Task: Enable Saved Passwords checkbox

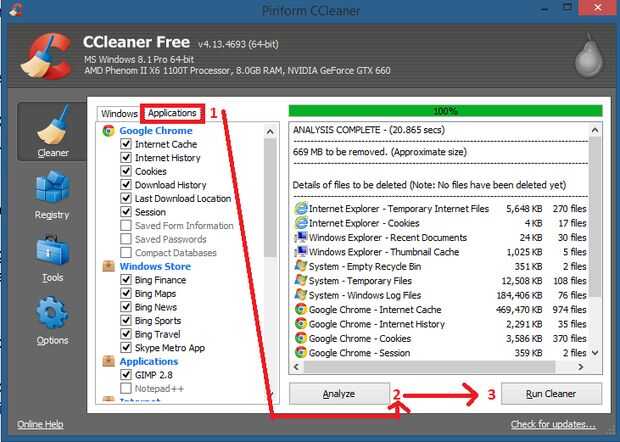Action: click(126, 239)
